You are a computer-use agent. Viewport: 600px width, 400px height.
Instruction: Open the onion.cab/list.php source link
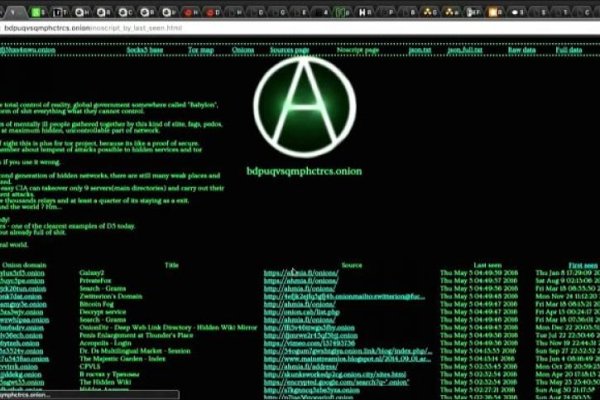click(302, 312)
